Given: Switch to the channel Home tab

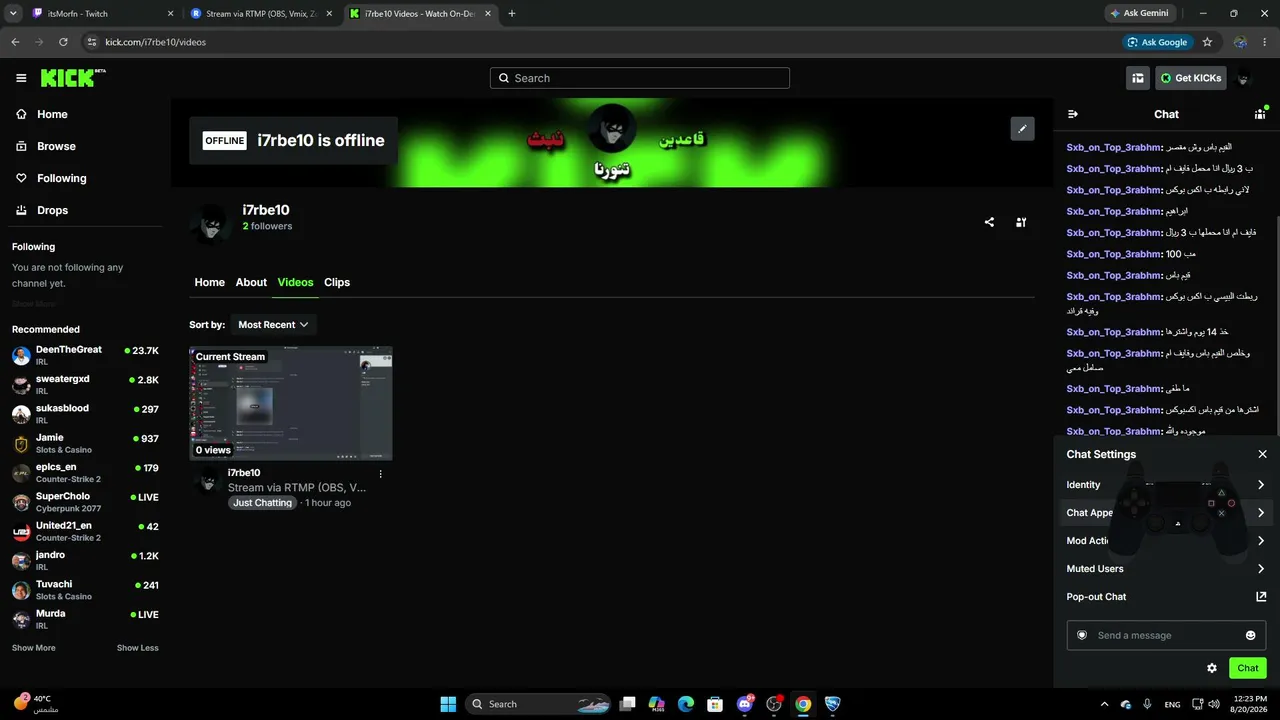Looking at the screenshot, I should tap(209, 282).
